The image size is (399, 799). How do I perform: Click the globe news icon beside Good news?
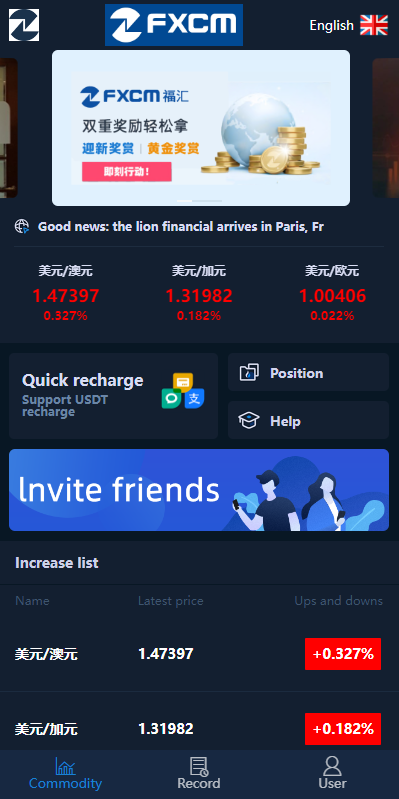22,226
